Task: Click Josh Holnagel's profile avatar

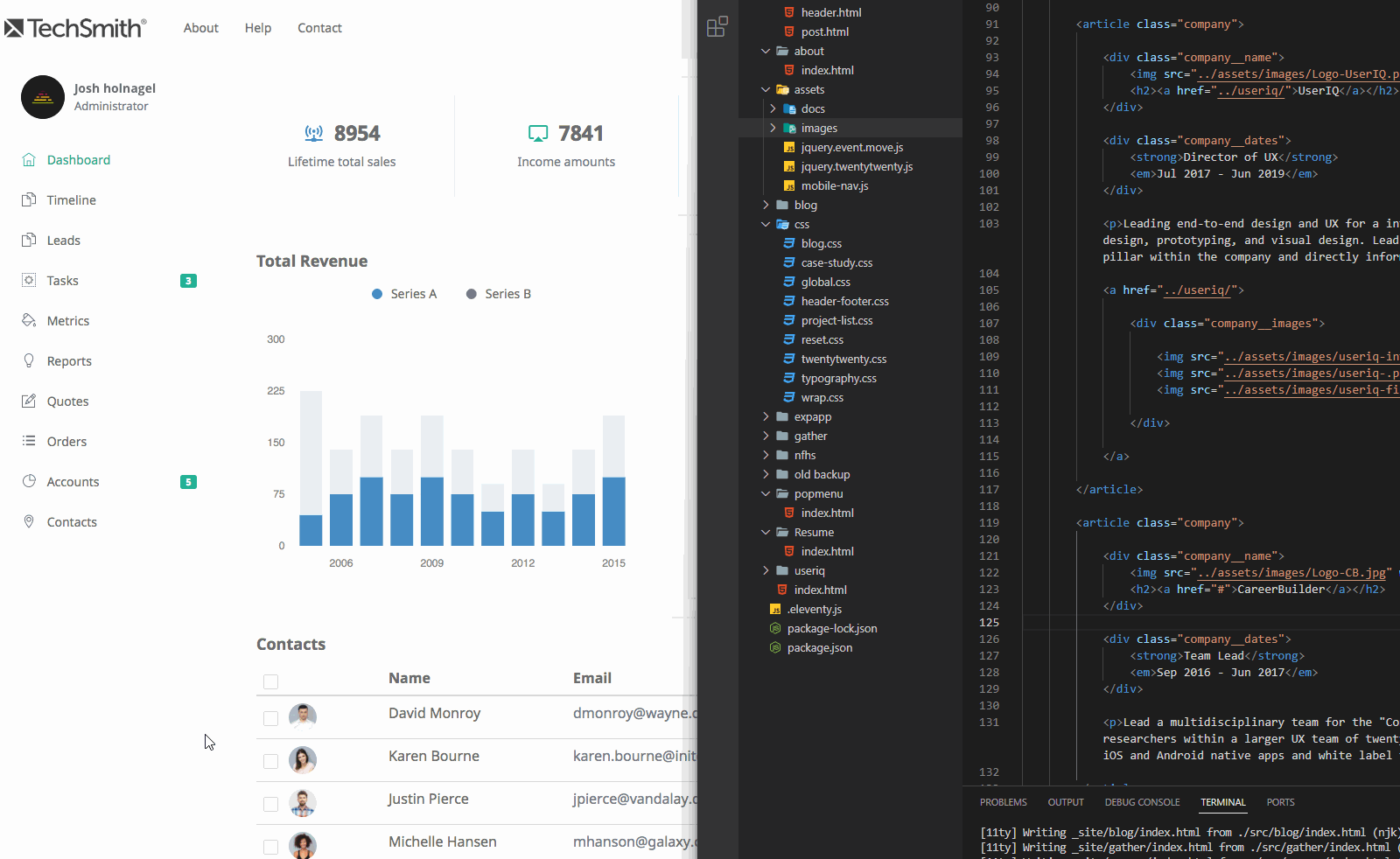Action: [x=43, y=97]
